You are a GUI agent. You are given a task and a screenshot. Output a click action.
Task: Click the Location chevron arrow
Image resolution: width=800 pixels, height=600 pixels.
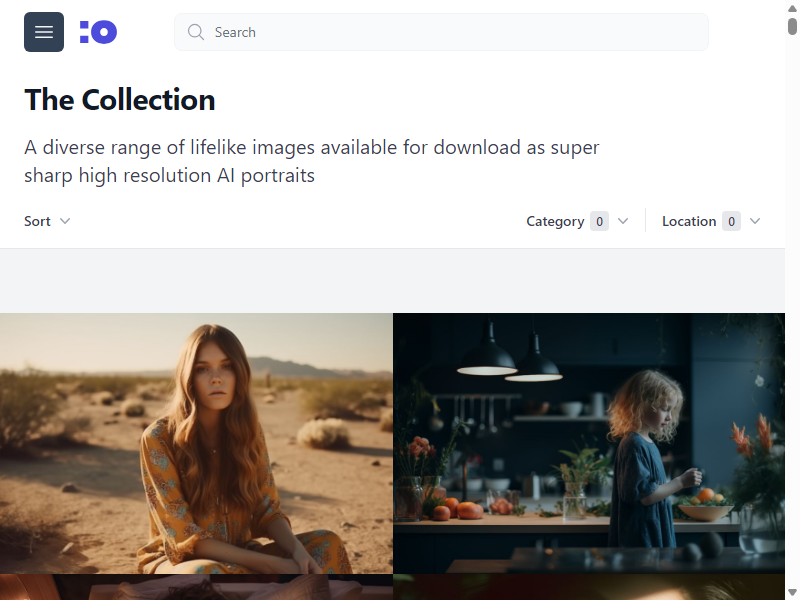click(755, 221)
